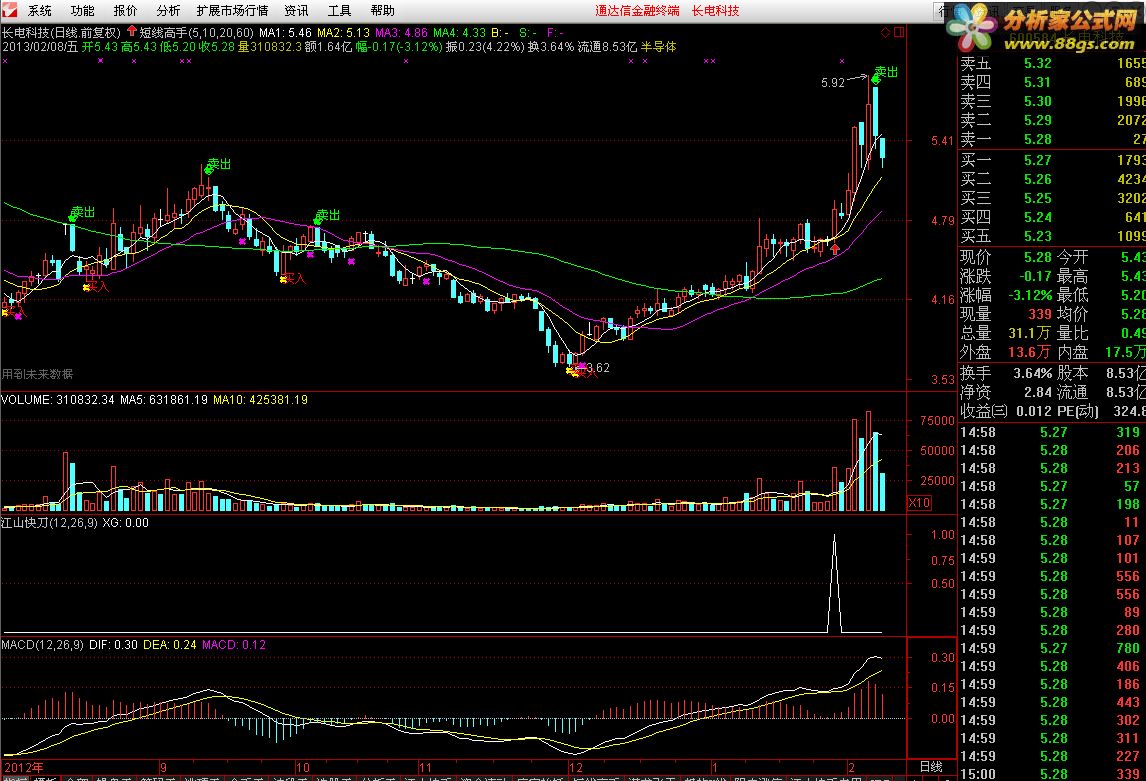Viewport: 1146px width, 781px height.
Task: Click the Tongdaxin app logo icon
Action: coord(10,10)
